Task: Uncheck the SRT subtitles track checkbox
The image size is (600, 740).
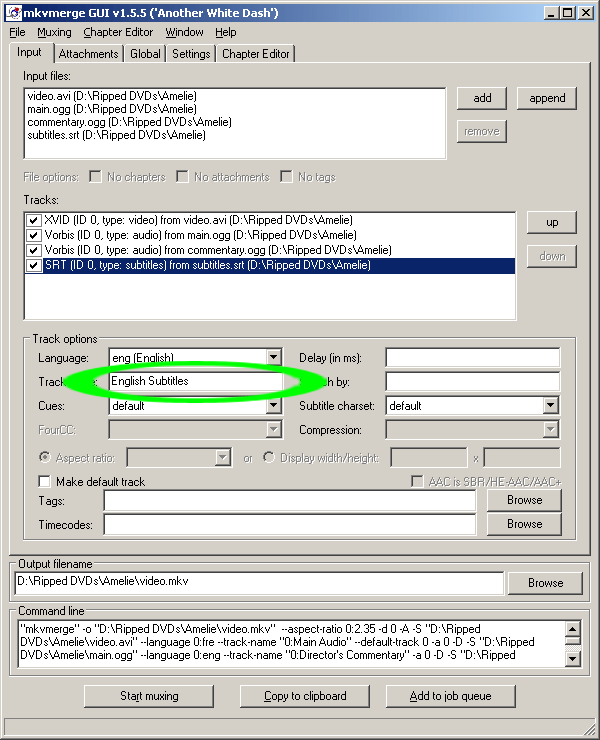Action: (33, 265)
